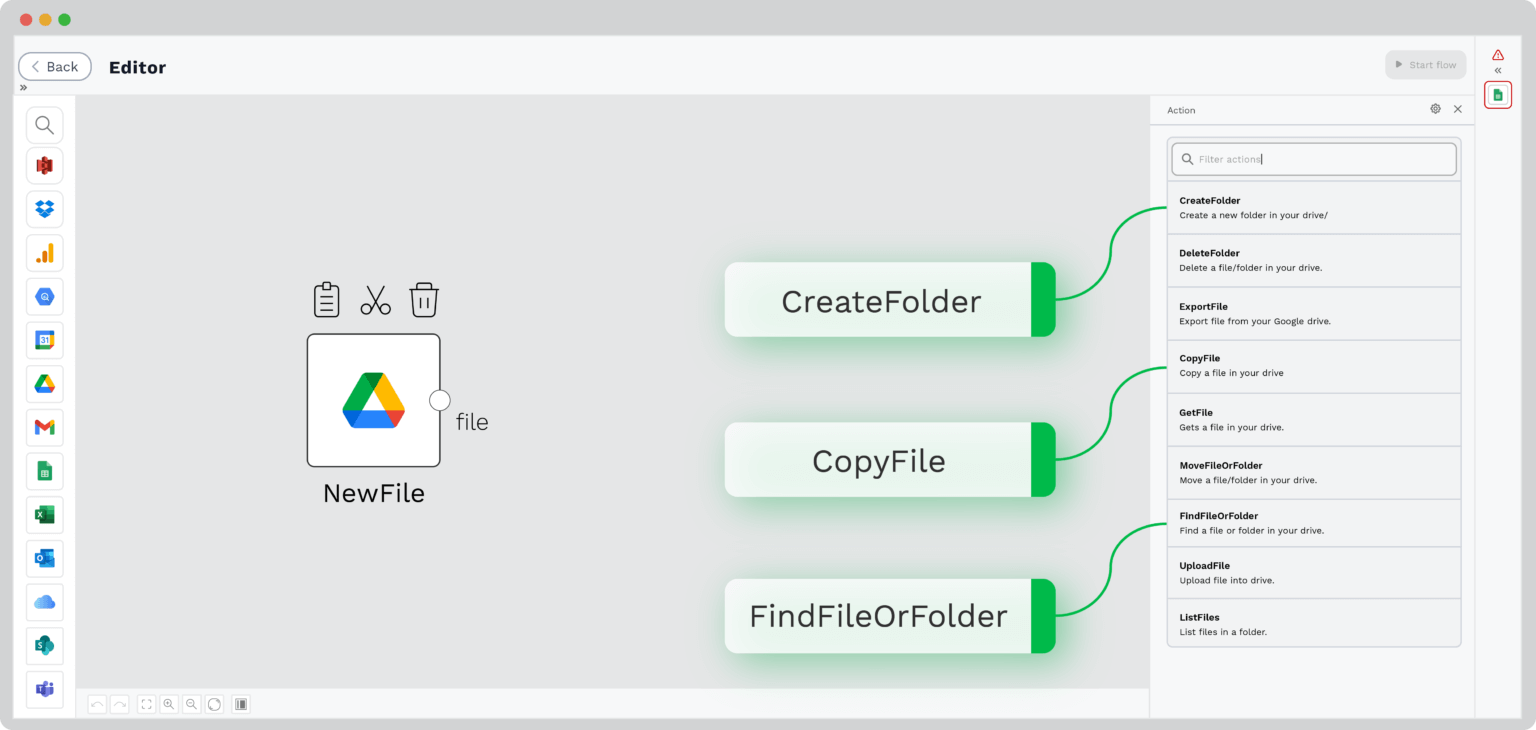Zoom in using the magnifier plus icon
Image resolution: width=1536 pixels, height=730 pixels.
coord(168,704)
